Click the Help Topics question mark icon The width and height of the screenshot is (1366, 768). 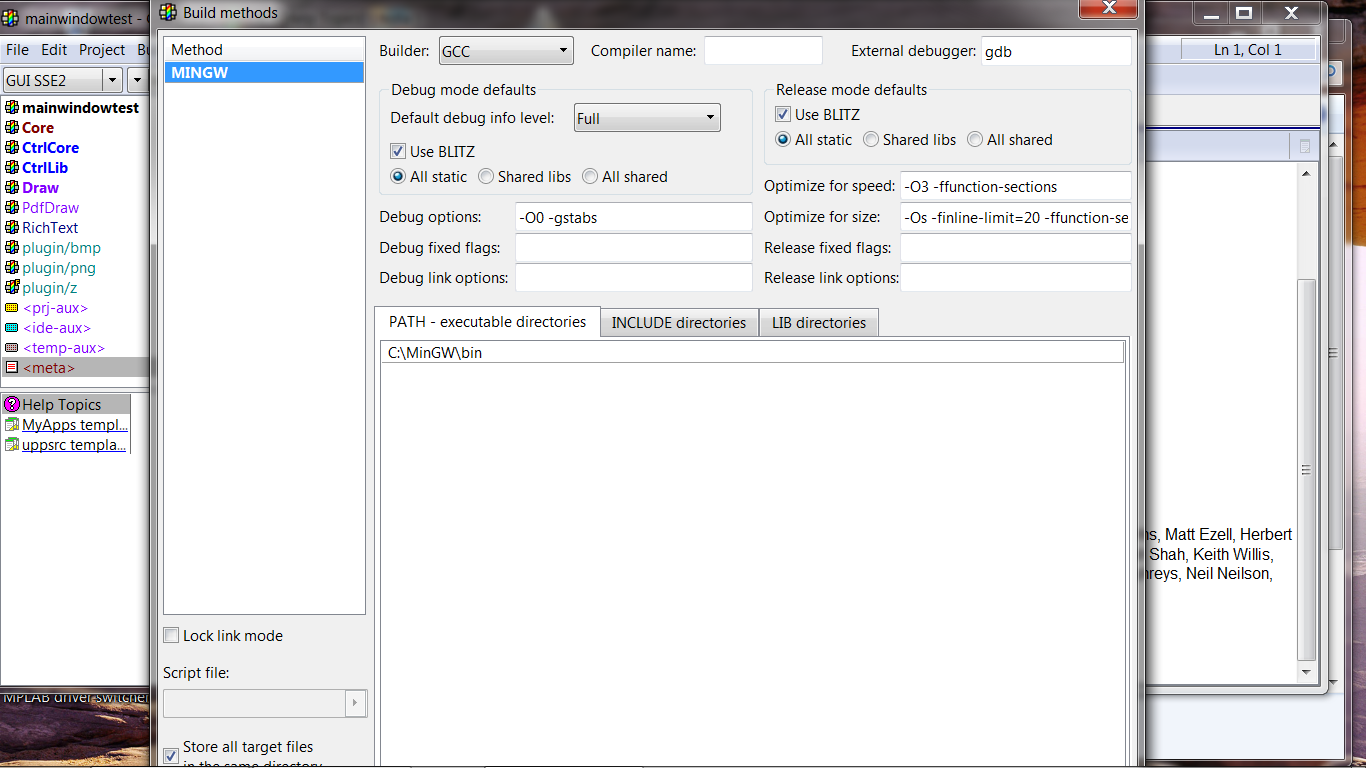click(12, 405)
